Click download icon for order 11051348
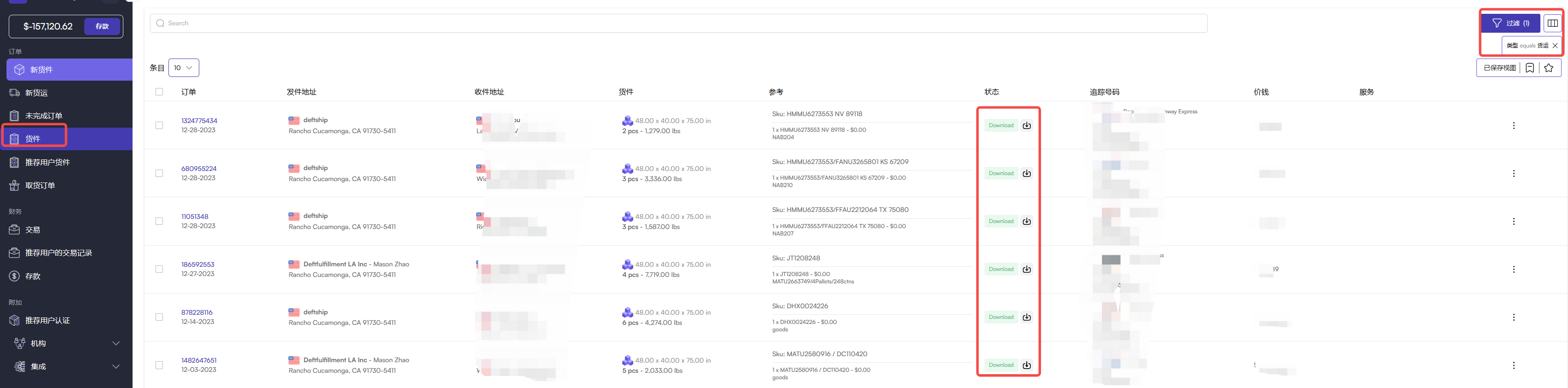 pyautogui.click(x=1026, y=221)
